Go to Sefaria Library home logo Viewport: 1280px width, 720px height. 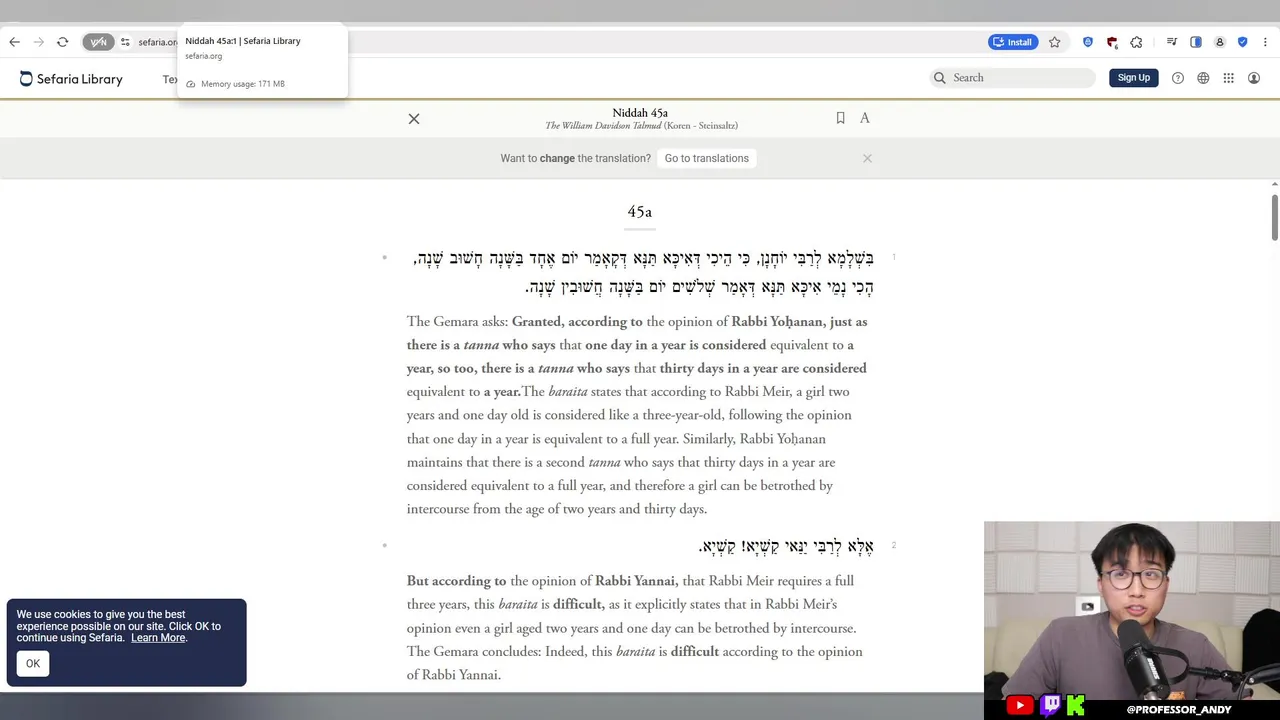[71, 79]
